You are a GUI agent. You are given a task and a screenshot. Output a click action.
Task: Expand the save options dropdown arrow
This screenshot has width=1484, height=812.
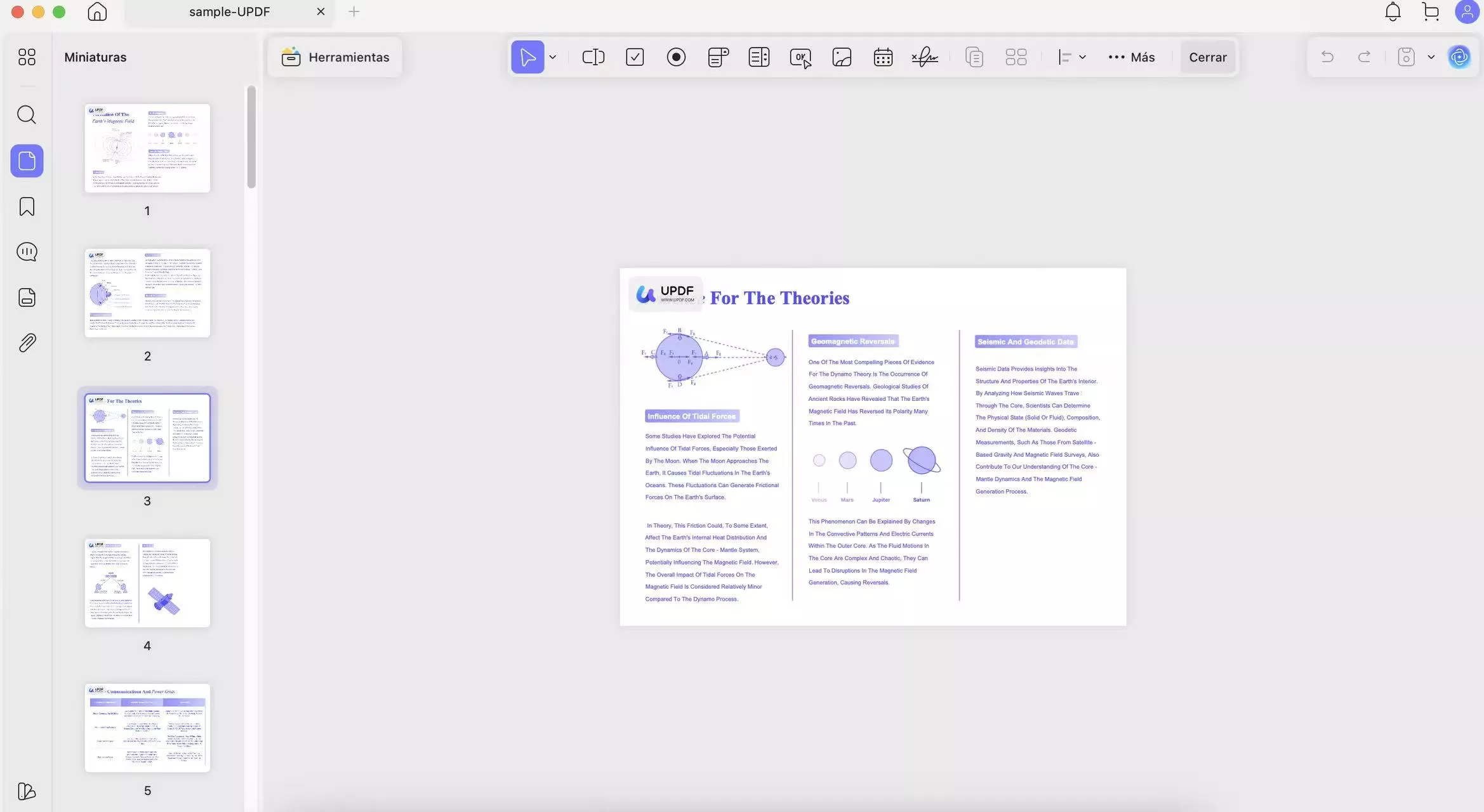1431,57
